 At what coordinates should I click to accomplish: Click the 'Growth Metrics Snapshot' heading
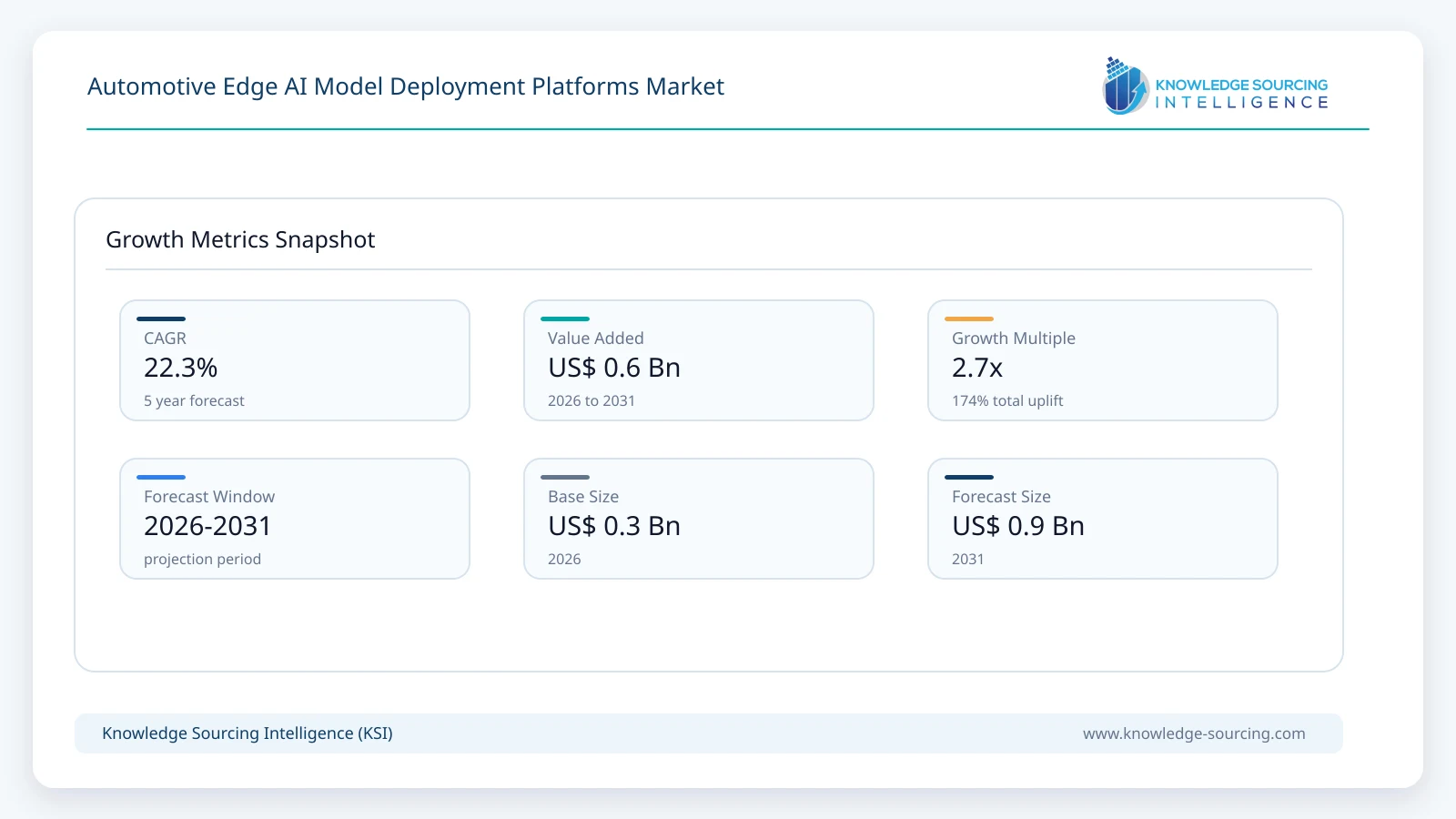(240, 239)
